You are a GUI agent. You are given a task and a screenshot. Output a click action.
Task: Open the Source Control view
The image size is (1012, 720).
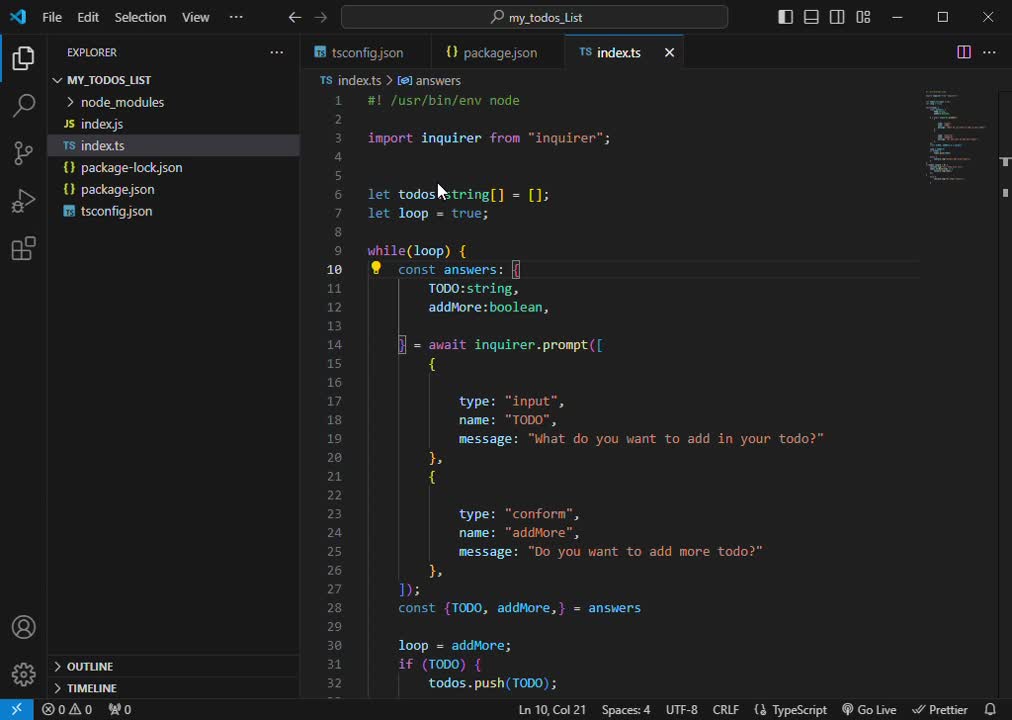pos(23,153)
